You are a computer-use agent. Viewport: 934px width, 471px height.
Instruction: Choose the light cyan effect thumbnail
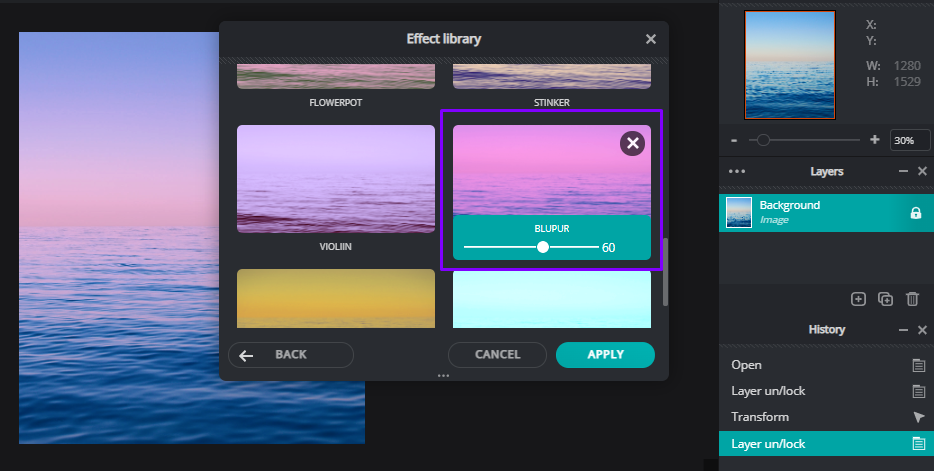(552, 300)
